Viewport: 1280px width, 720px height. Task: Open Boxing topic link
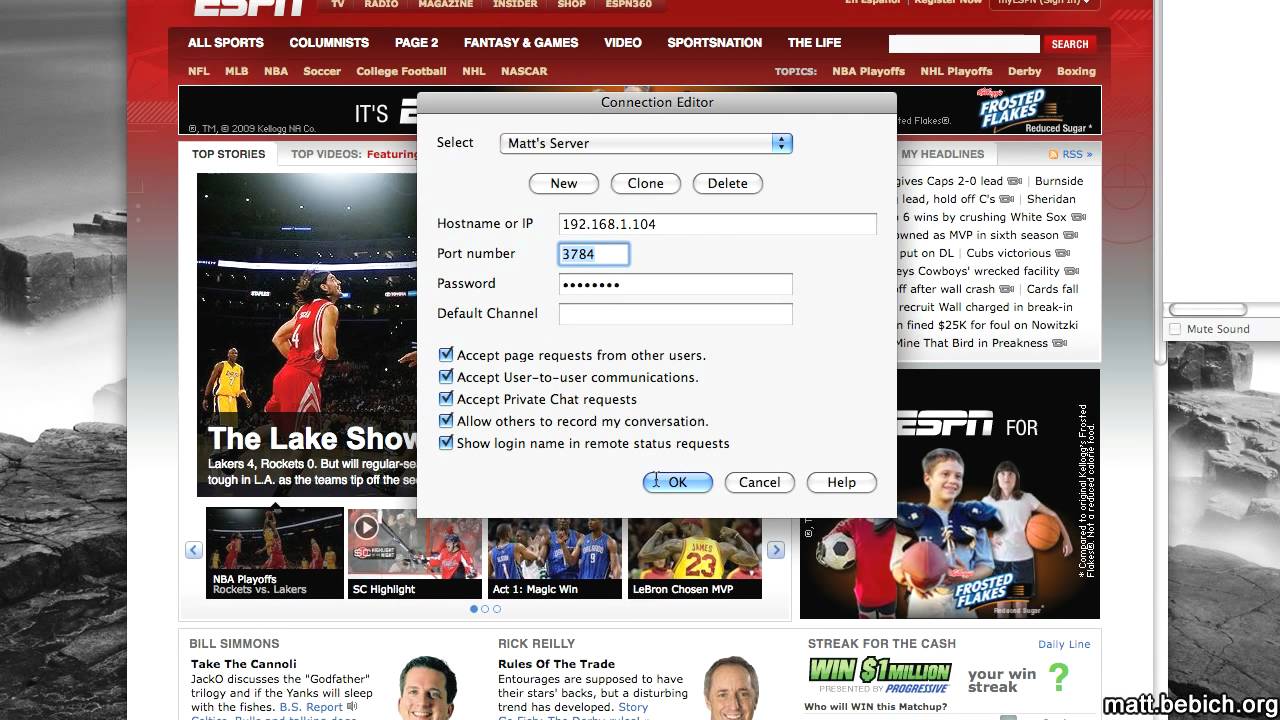pos(1076,71)
